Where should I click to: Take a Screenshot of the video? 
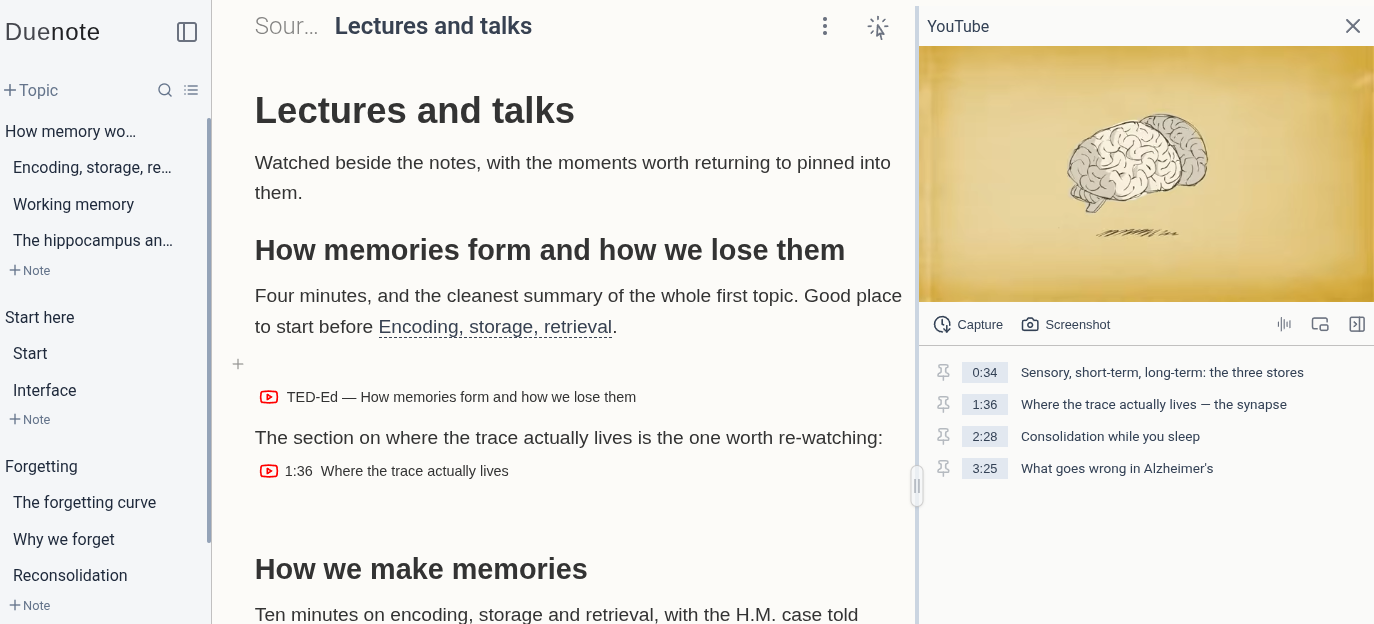click(x=1066, y=324)
